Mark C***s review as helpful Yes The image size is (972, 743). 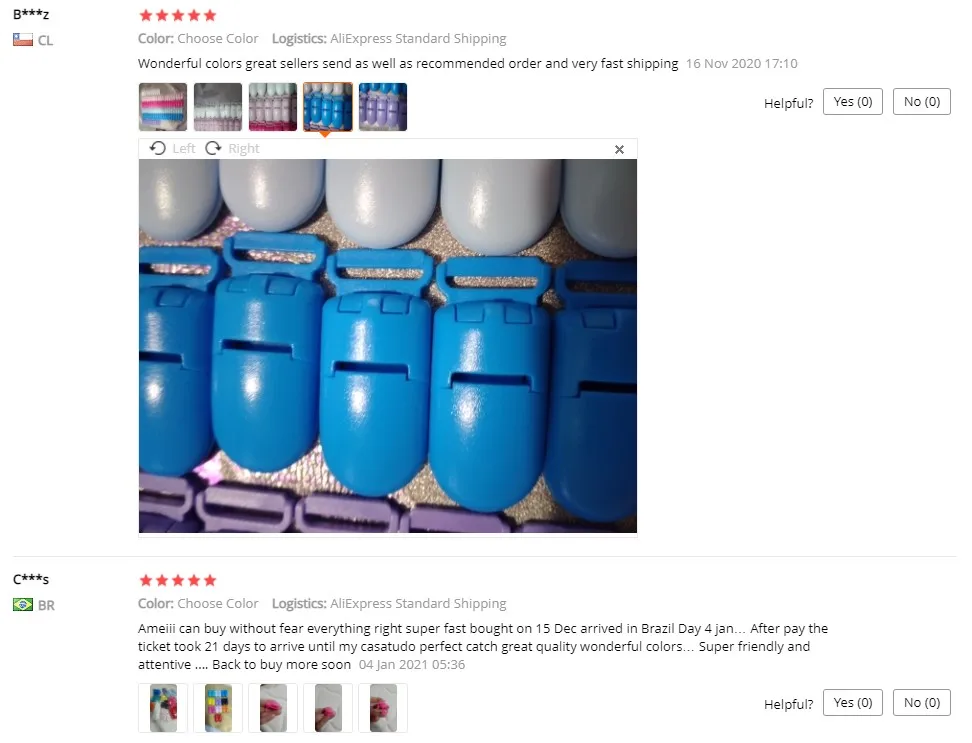853,703
